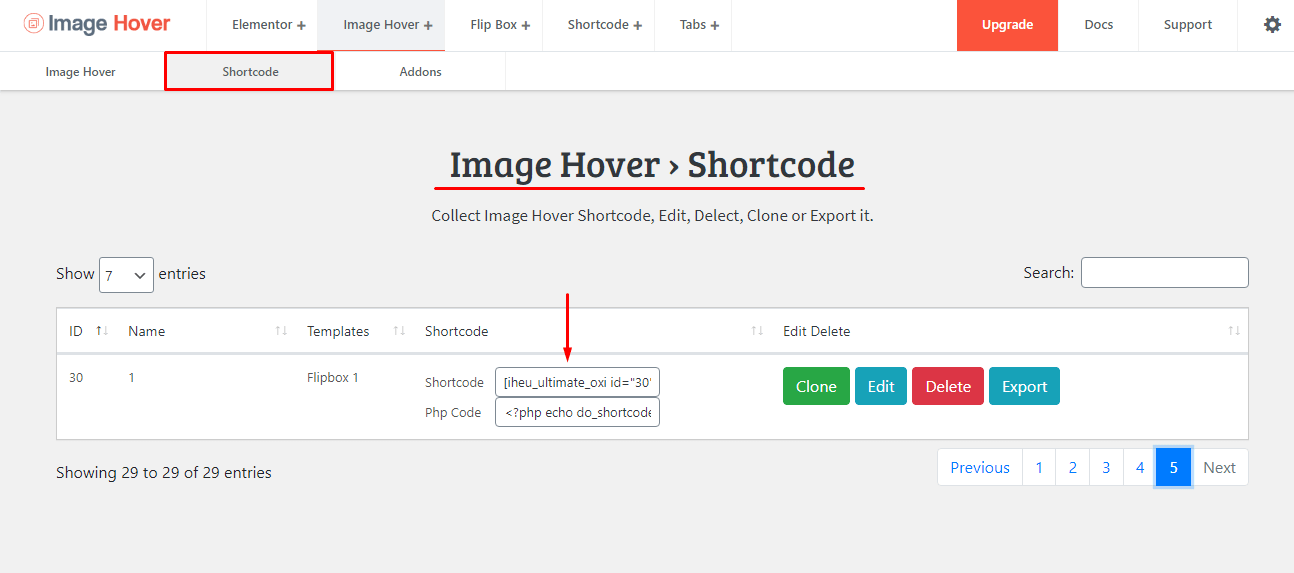
Task: Sort by Shortcode column arrows
Action: pyautogui.click(x=757, y=331)
